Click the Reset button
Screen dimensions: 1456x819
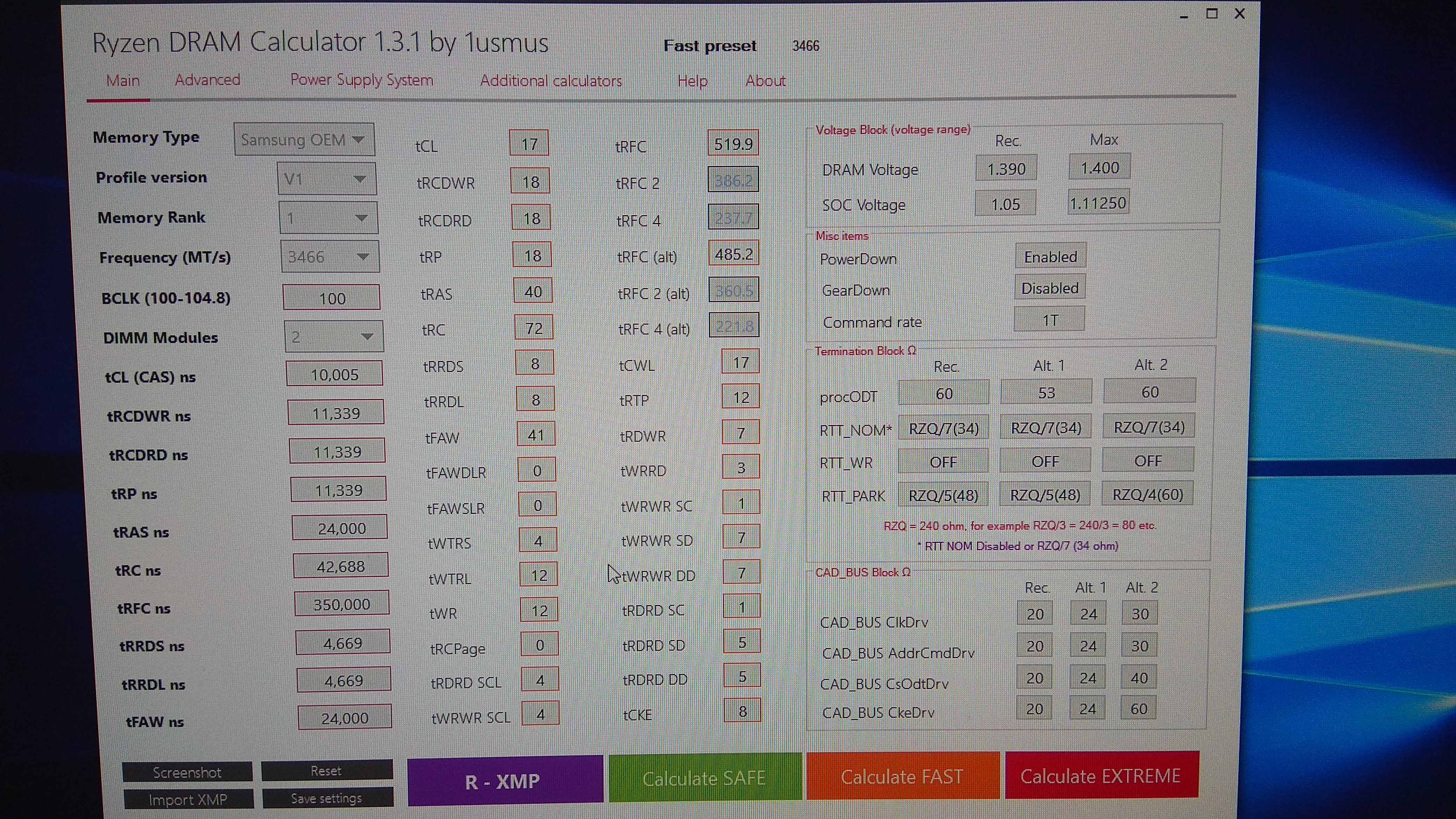tap(326, 770)
